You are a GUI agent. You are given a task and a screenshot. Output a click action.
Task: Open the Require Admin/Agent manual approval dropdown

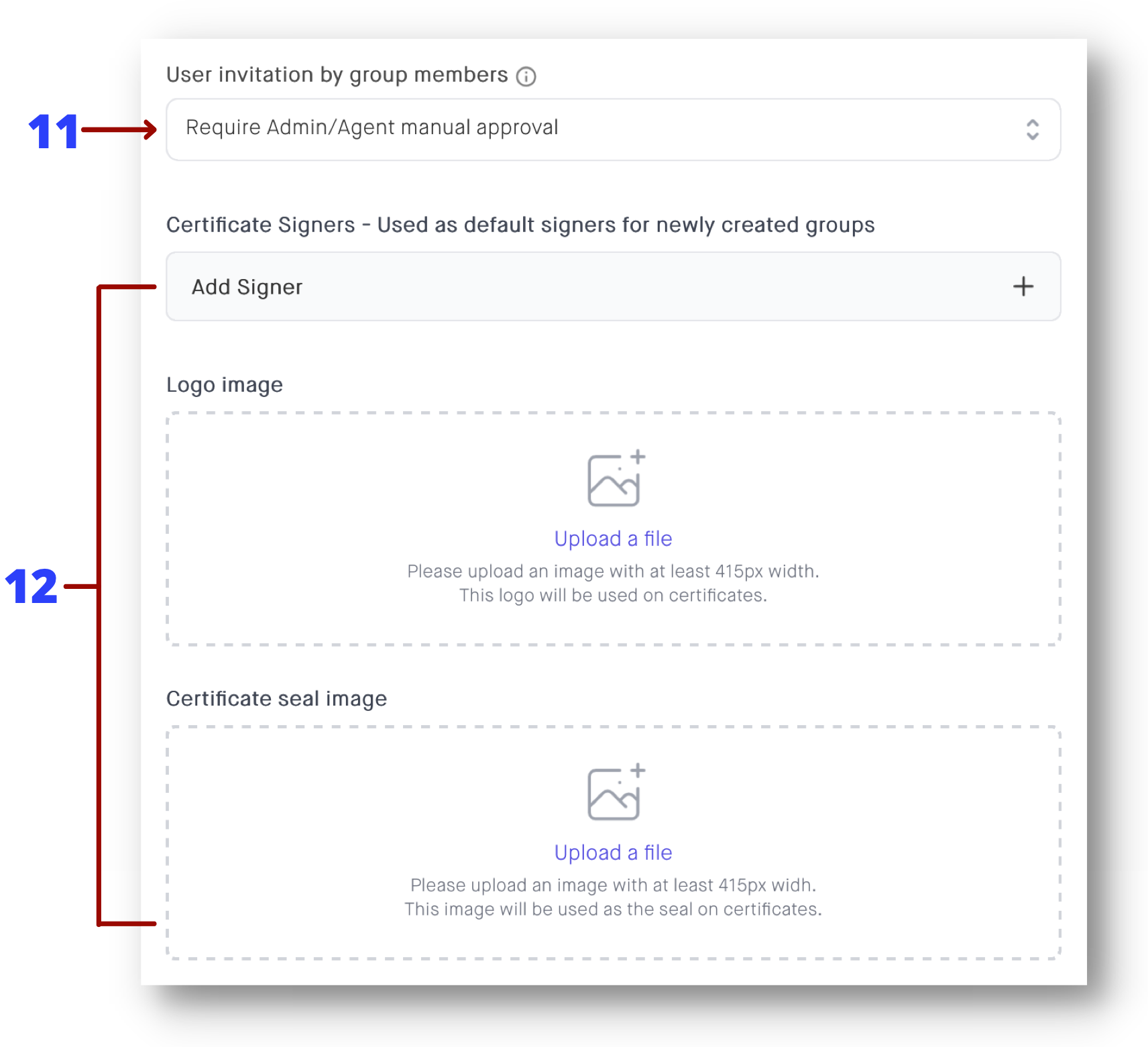click(x=613, y=129)
